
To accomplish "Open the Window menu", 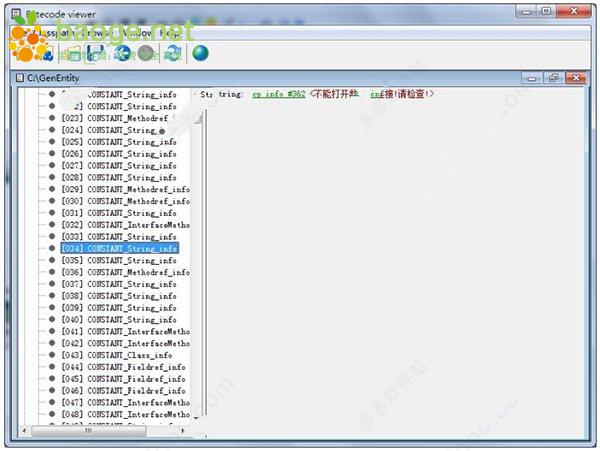I will click(x=136, y=34).
